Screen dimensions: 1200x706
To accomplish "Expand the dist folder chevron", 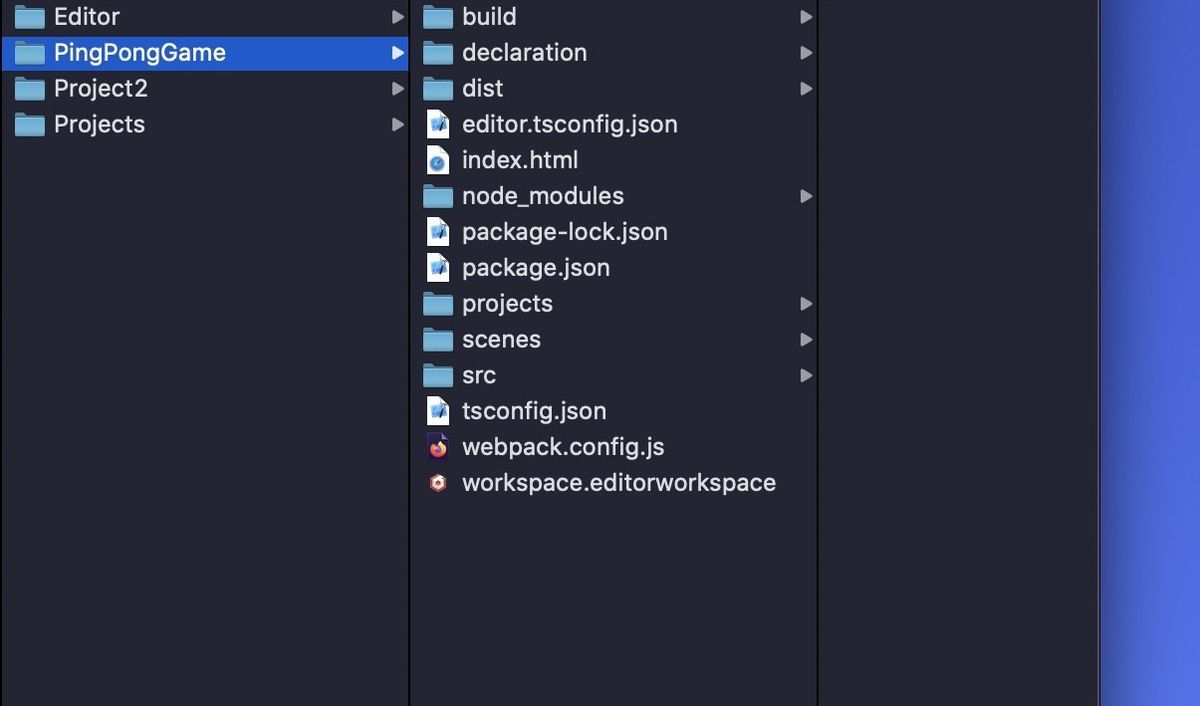I will coord(806,88).
